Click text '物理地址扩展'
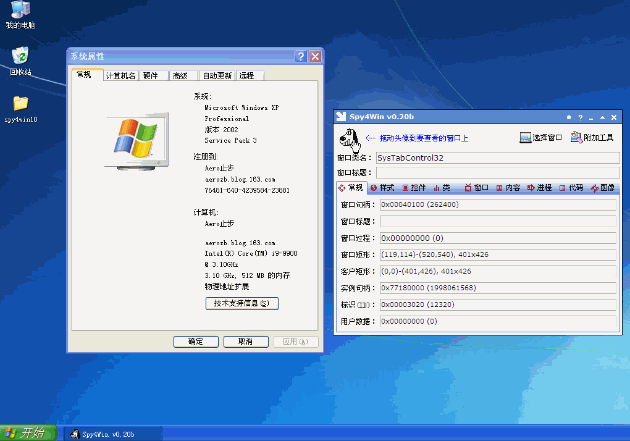This screenshot has height=441, width=630. pyautogui.click(x=227, y=286)
